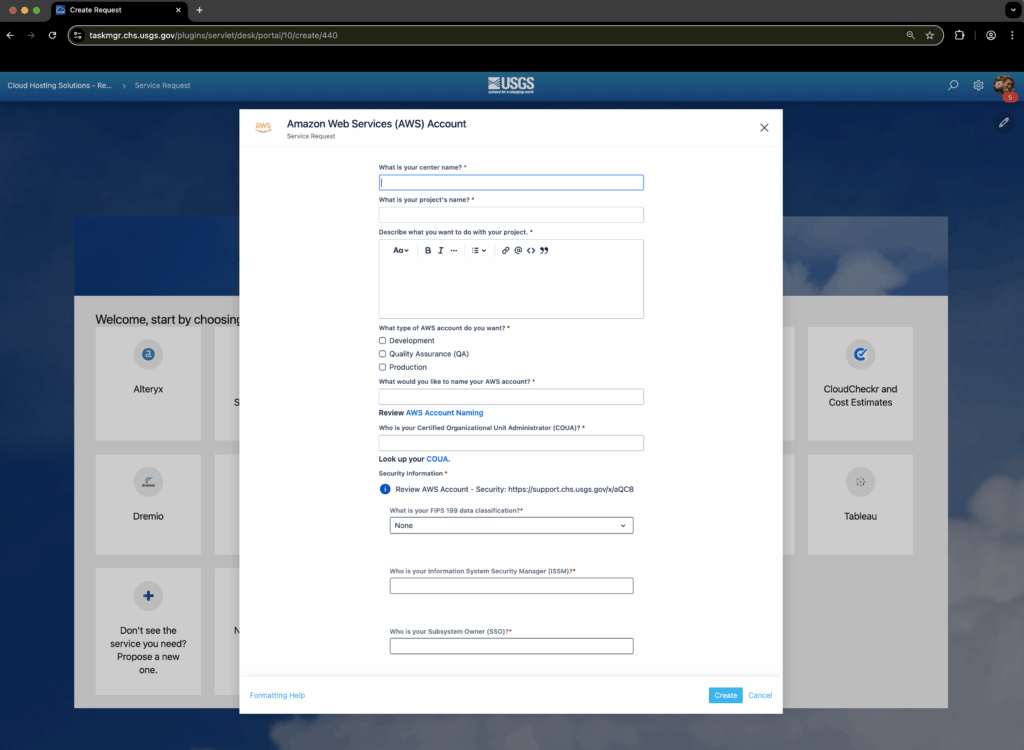Open browser extensions puzzle icon
This screenshot has width=1024, height=750.
(x=959, y=35)
